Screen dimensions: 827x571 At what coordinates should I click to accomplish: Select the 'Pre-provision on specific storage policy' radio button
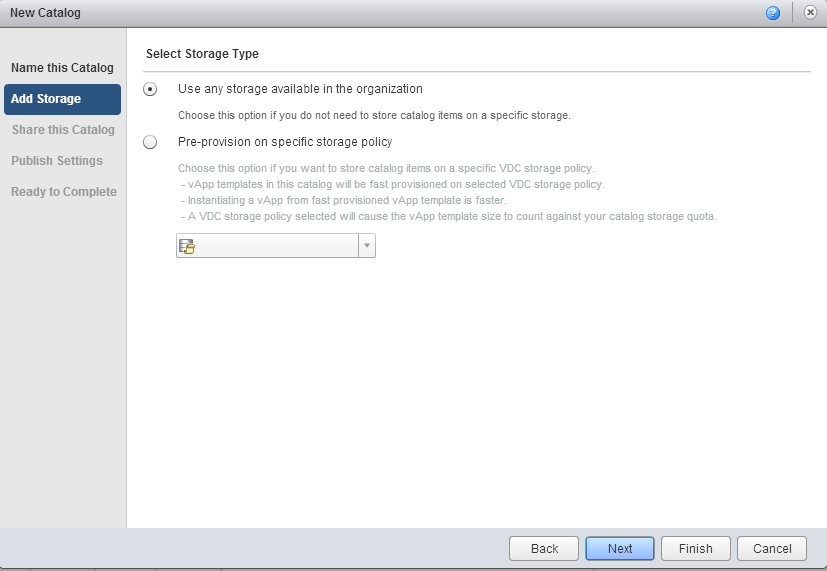pos(150,142)
